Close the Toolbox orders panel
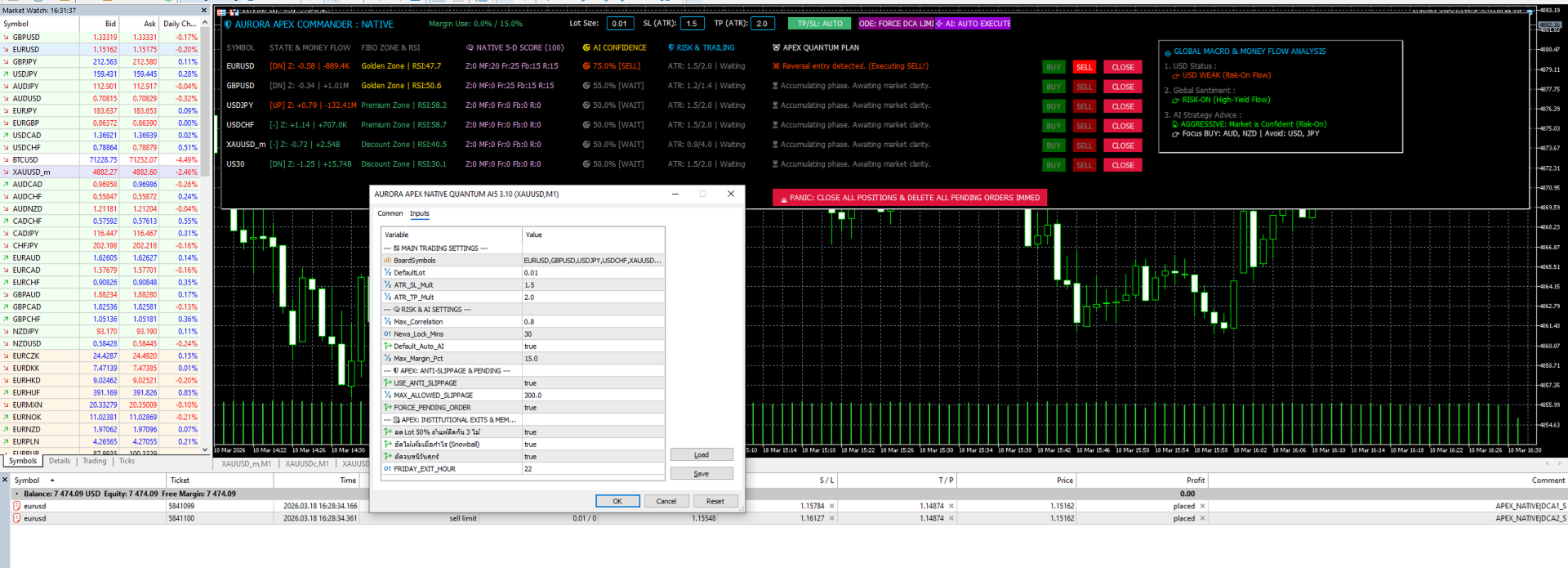1568x568 pixels. 5,480
